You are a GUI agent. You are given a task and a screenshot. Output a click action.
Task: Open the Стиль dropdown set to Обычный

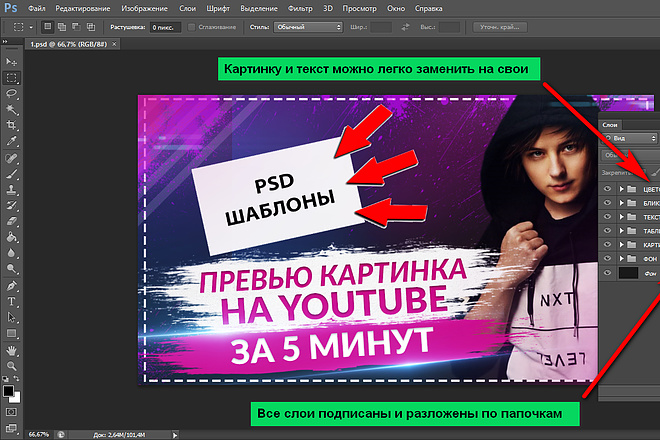point(308,27)
